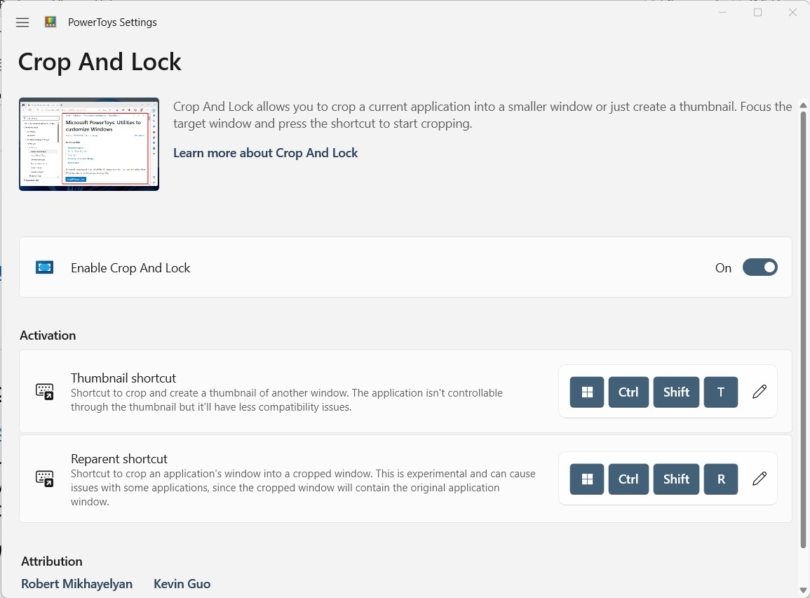The image size is (810, 598).
Task: Click the scrollbar down arrow
Action: pyautogui.click(x=803, y=589)
